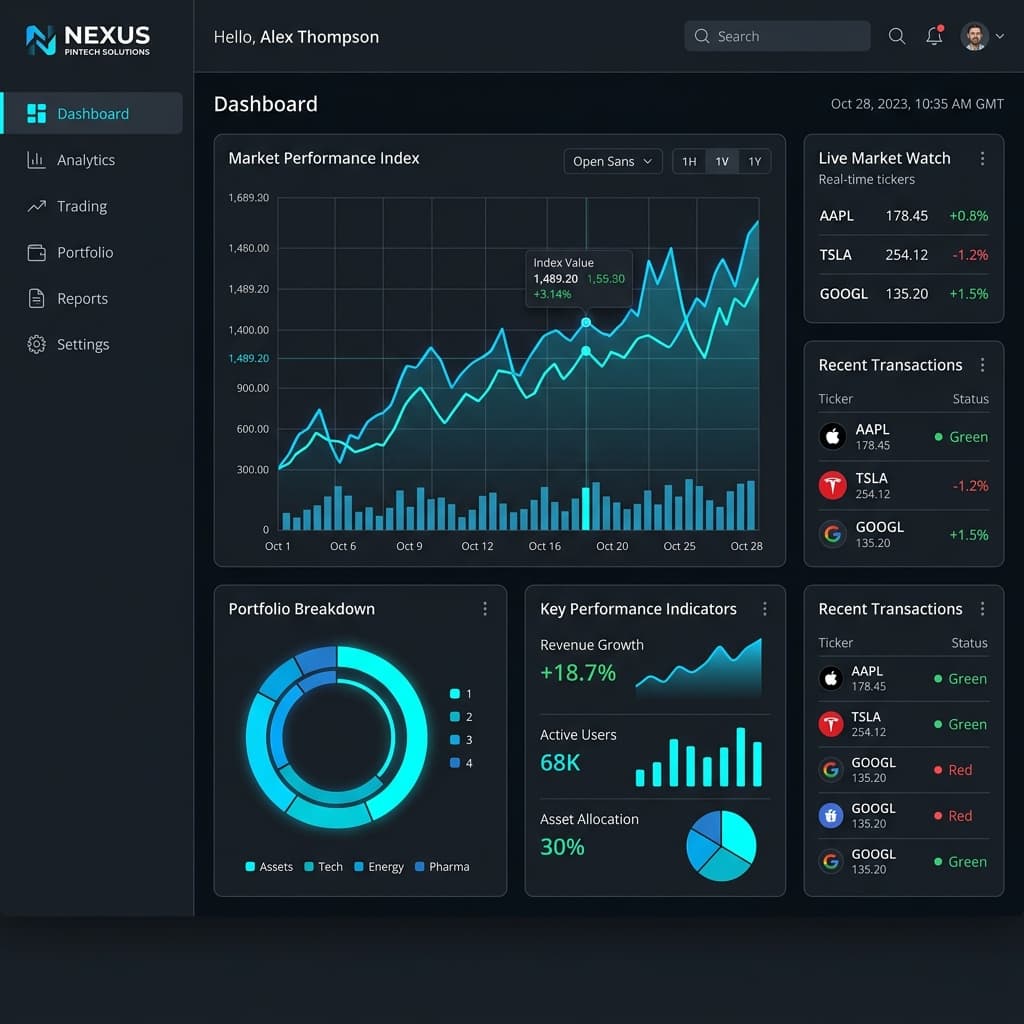Toggle the Tech legend entry
This screenshot has width=1024, height=1024.
point(323,867)
